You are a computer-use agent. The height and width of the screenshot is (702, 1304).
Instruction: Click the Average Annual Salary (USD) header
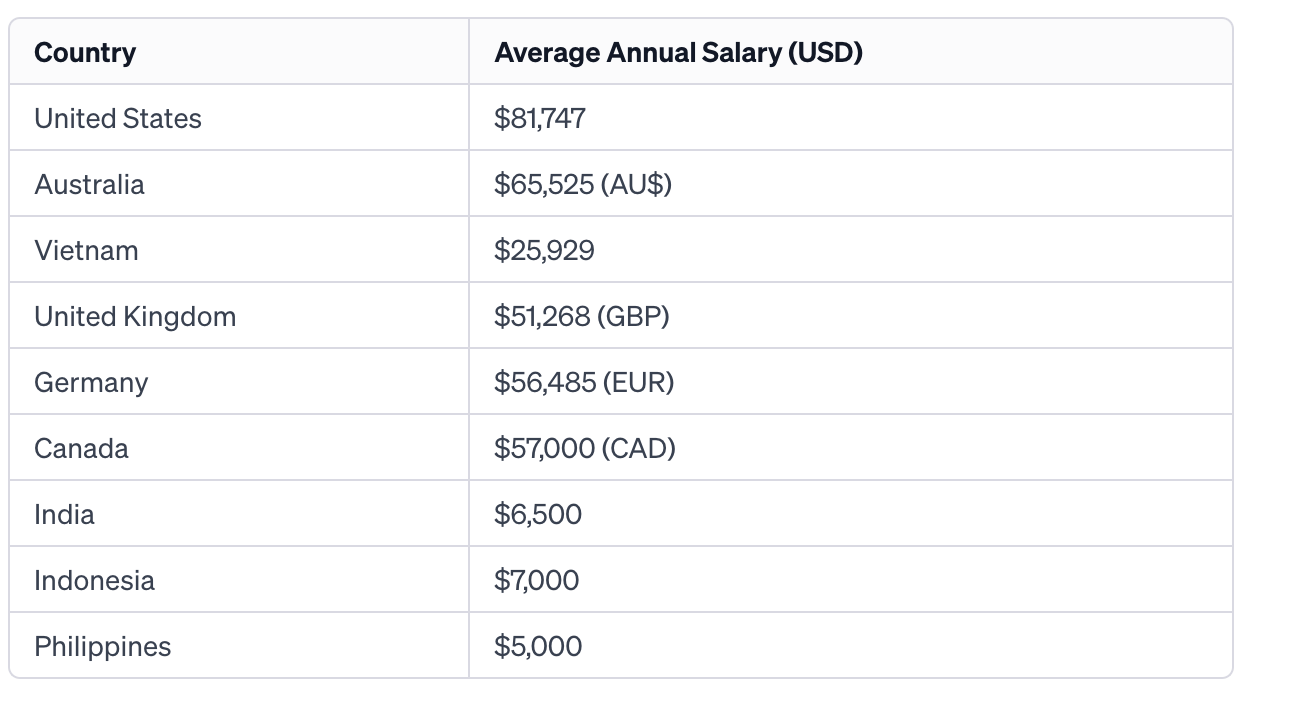(678, 52)
